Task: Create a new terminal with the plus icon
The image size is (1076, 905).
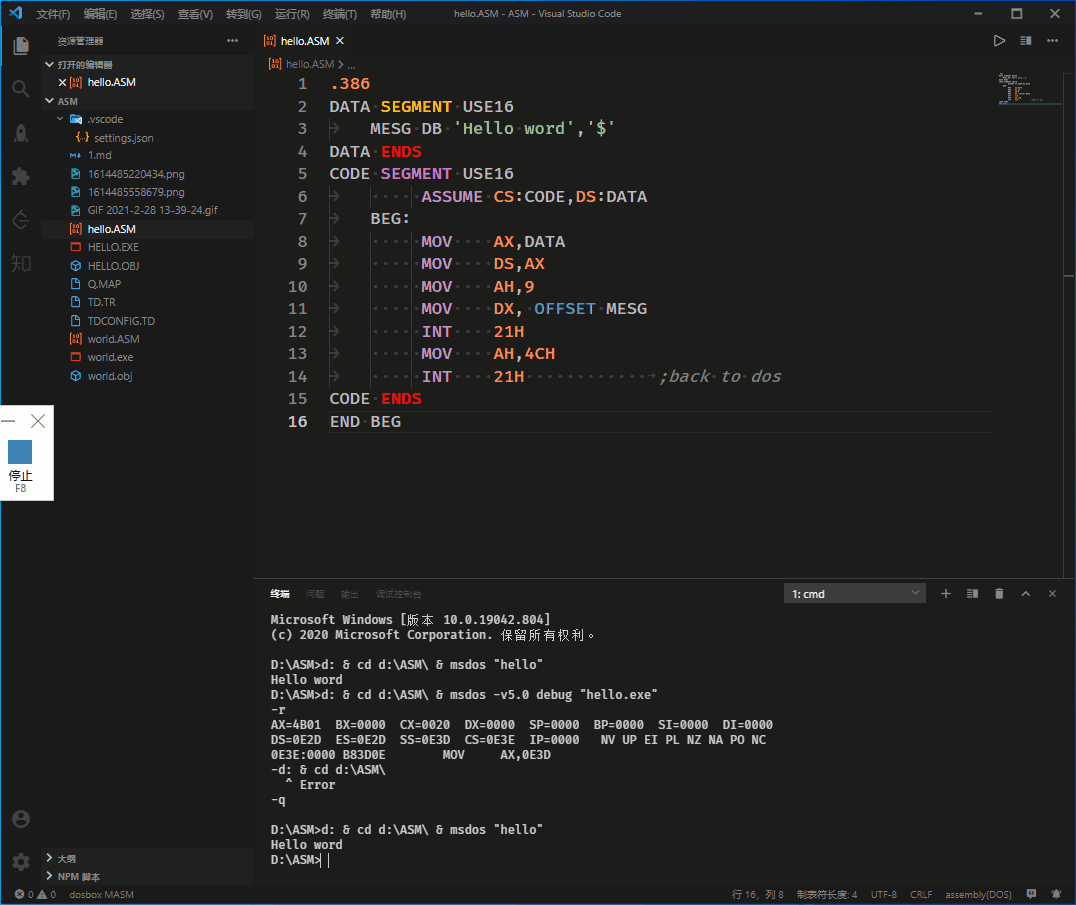Action: pyautogui.click(x=945, y=593)
